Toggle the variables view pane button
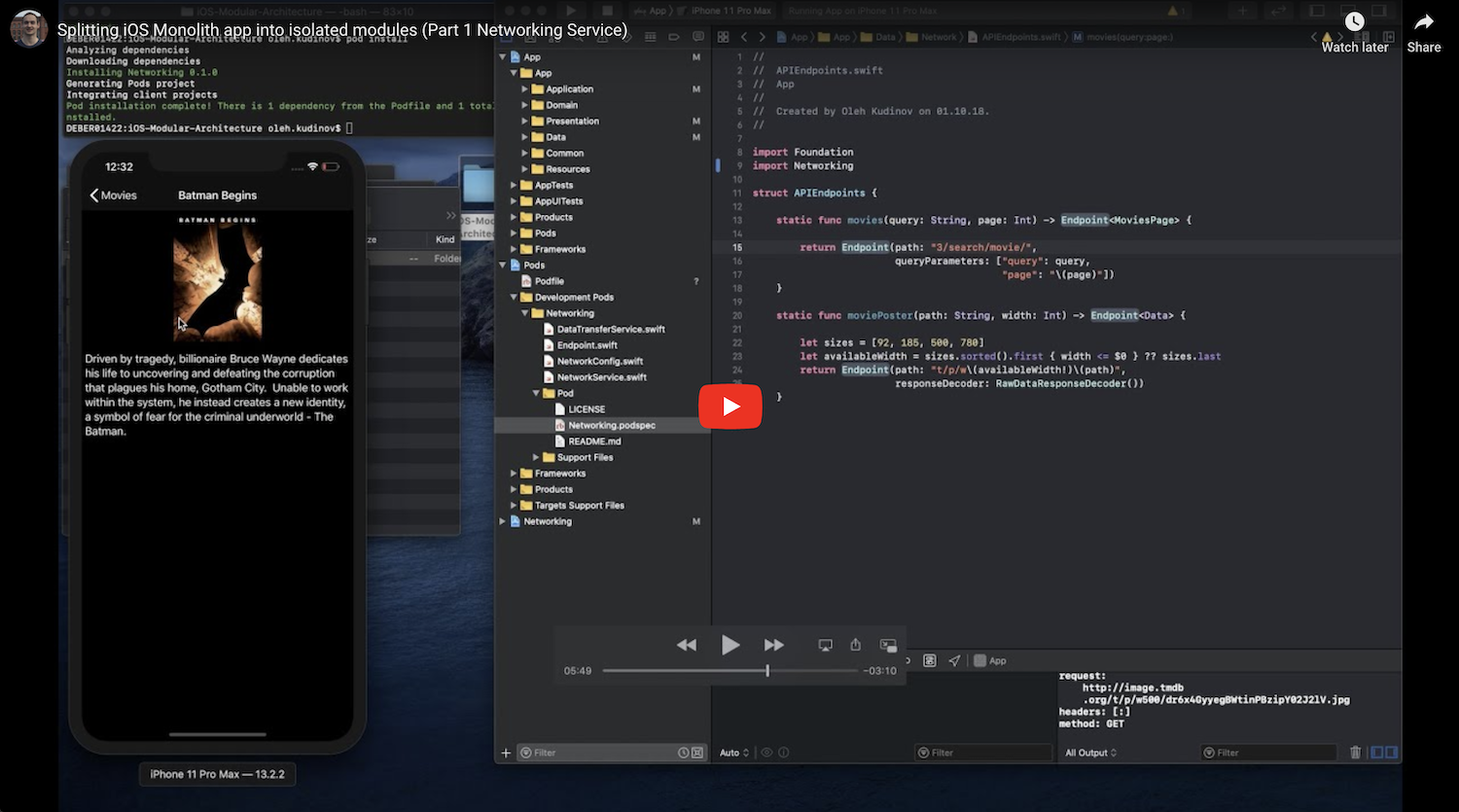The height and width of the screenshot is (812, 1459). tap(1376, 753)
